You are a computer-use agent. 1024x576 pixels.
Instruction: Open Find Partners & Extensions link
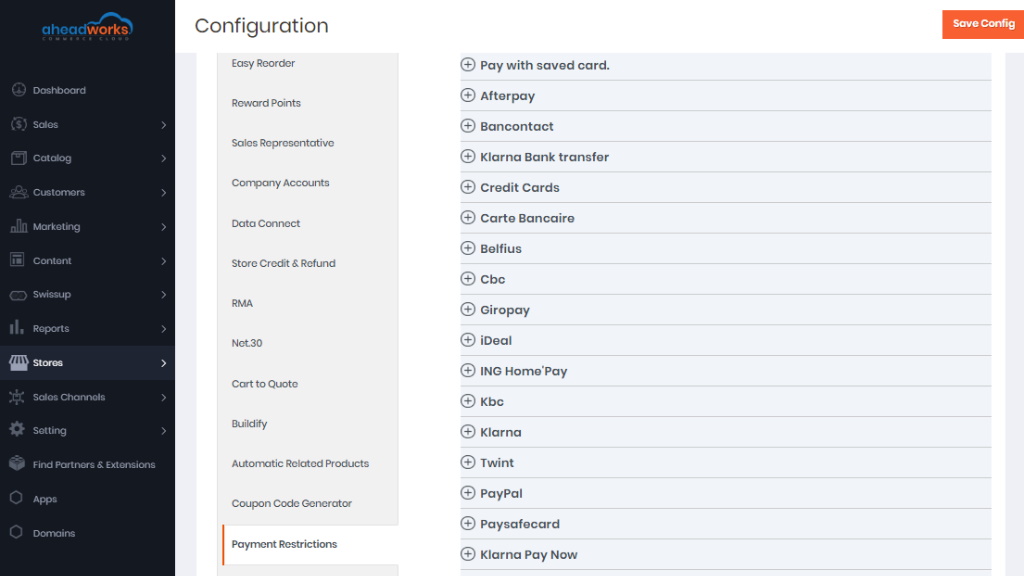click(x=94, y=464)
